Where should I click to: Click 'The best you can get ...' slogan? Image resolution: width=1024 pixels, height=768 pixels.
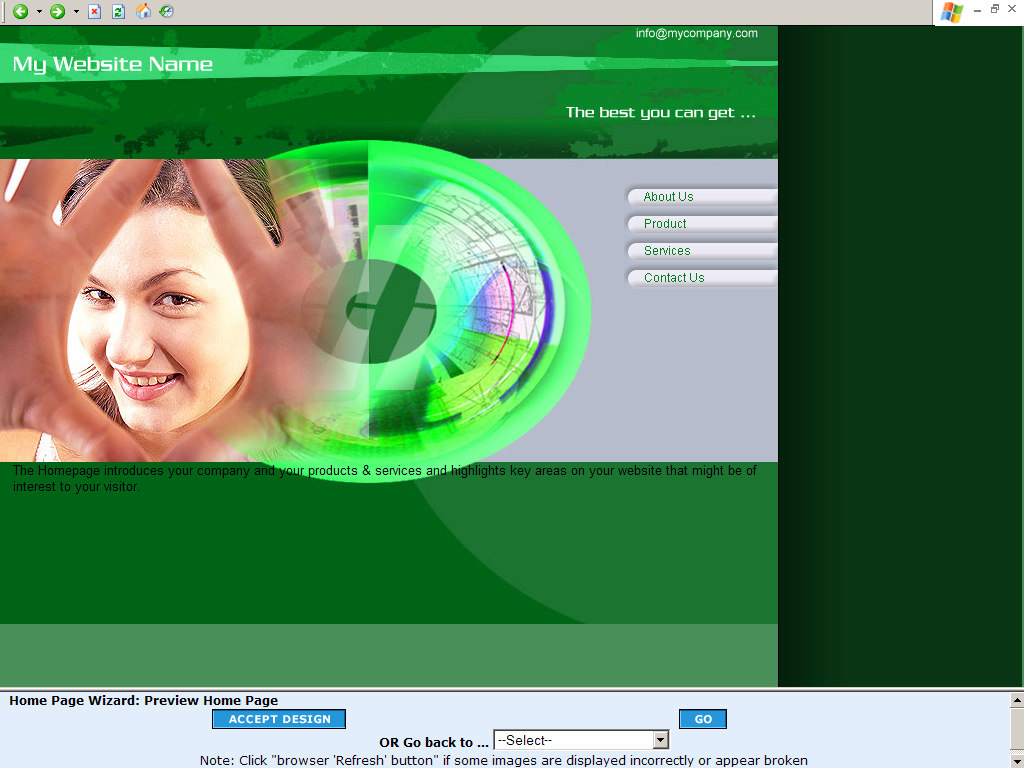[660, 112]
